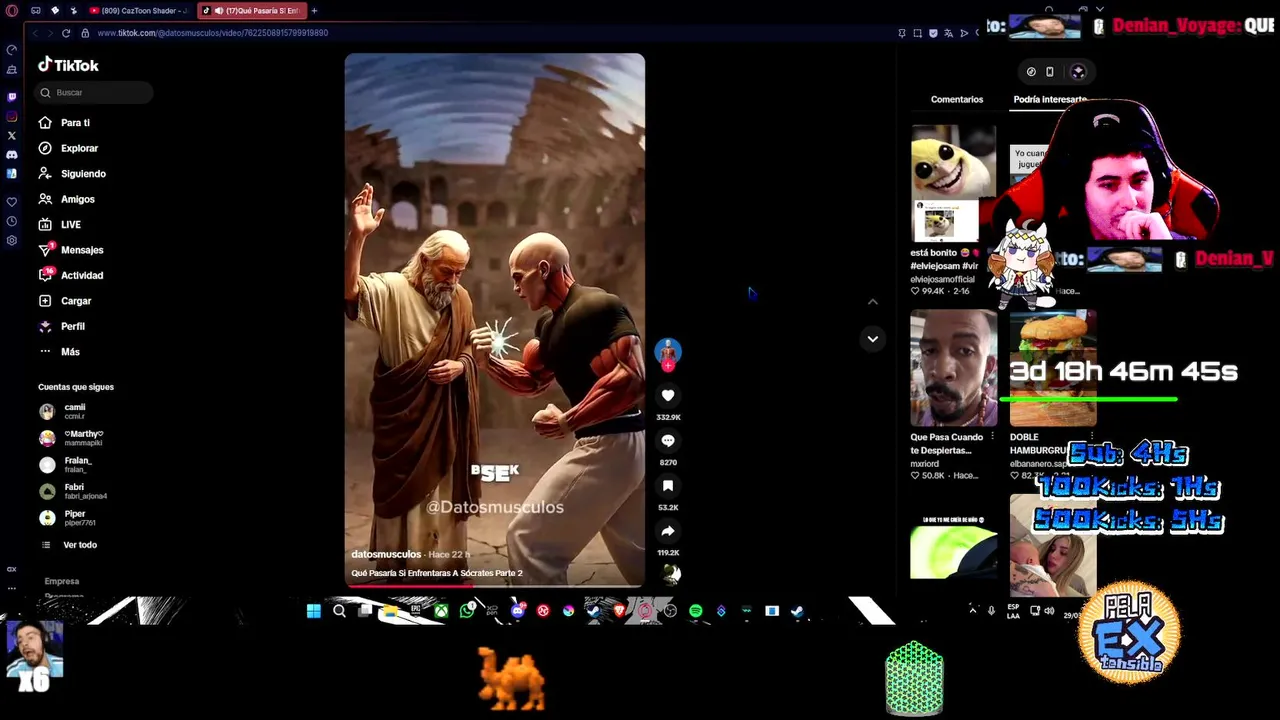Open the LIVE section
Viewport: 1280px width, 720px height.
[60, 225]
